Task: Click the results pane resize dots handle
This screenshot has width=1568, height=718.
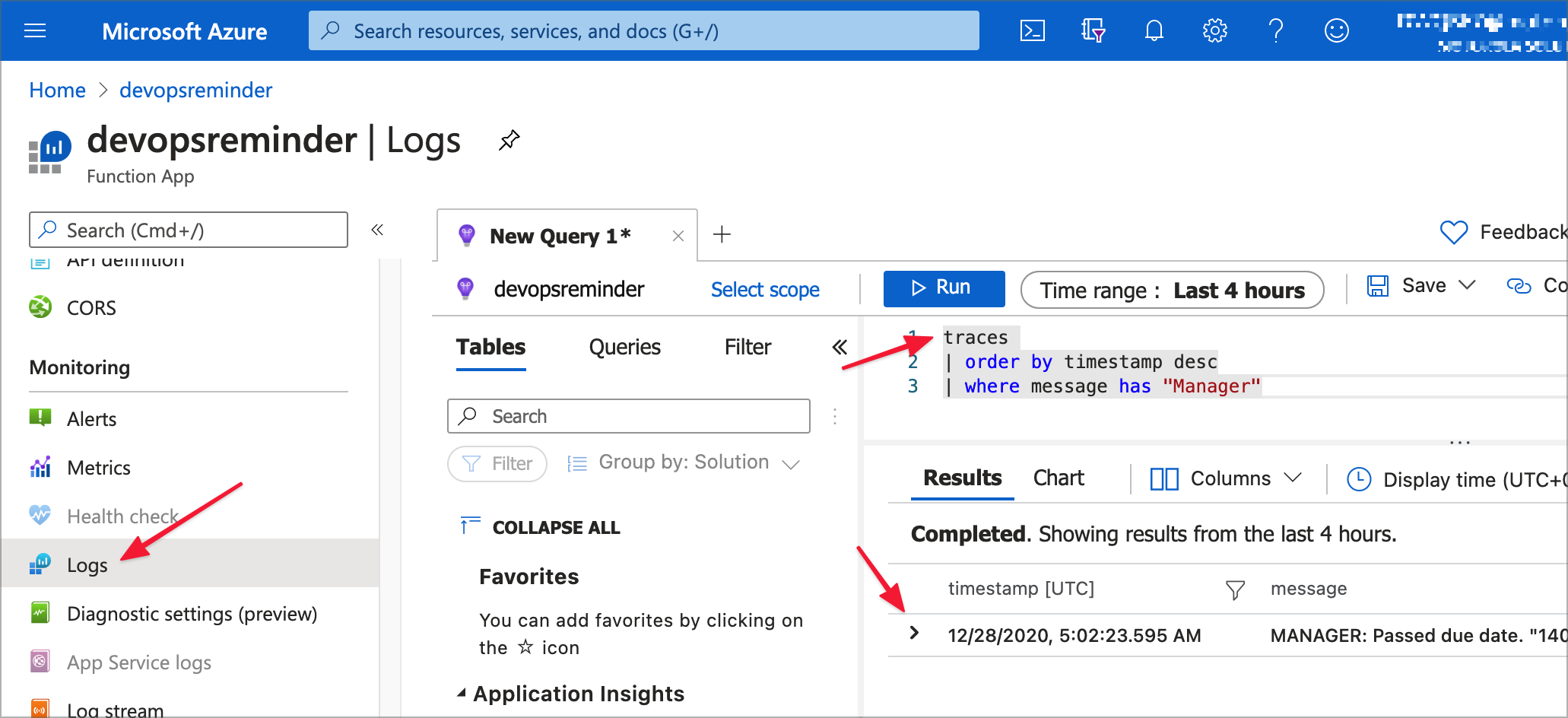Action: pyautogui.click(x=1459, y=443)
